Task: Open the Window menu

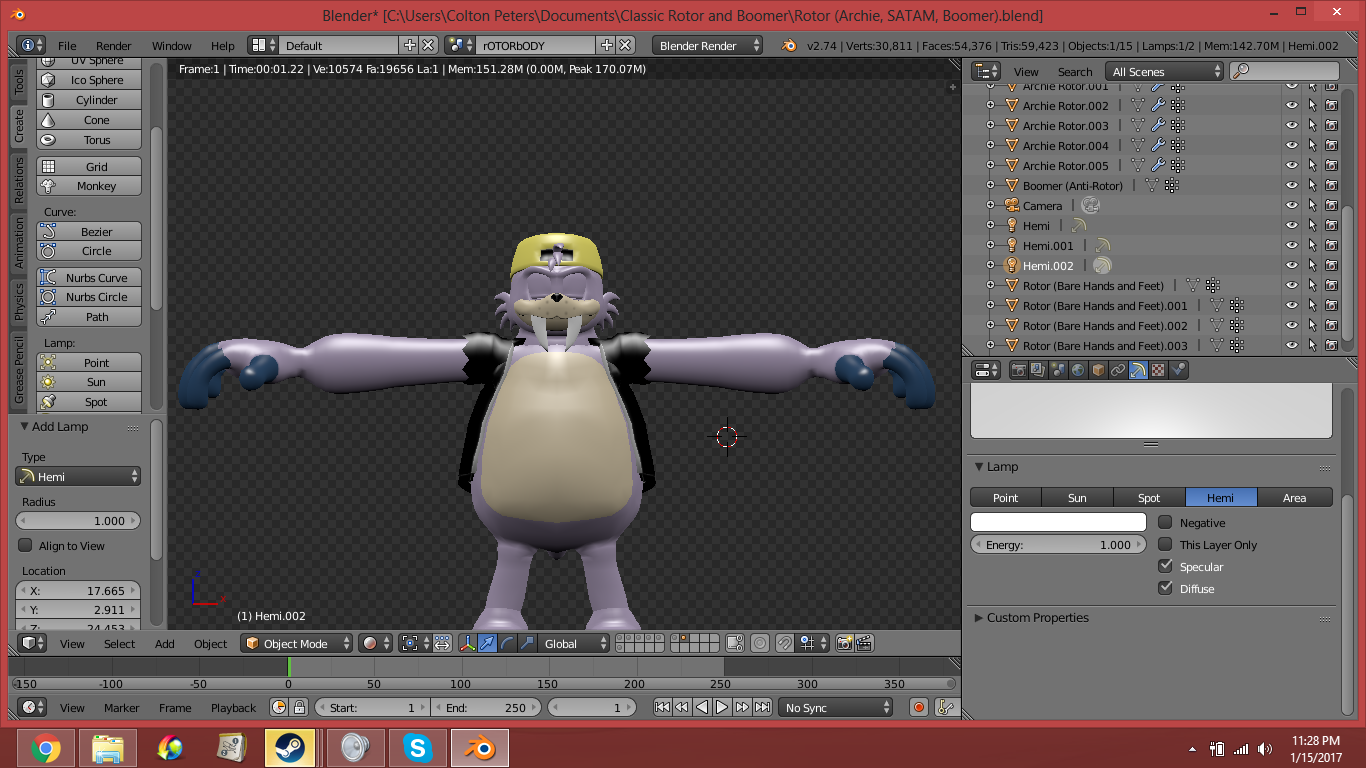Action: (171, 45)
